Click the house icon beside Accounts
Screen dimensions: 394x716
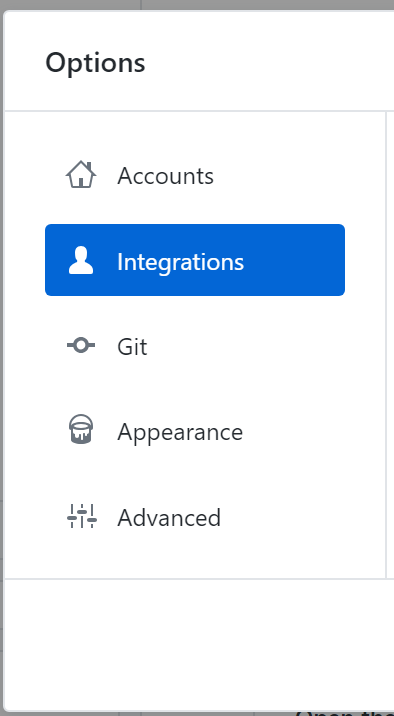coord(81,174)
